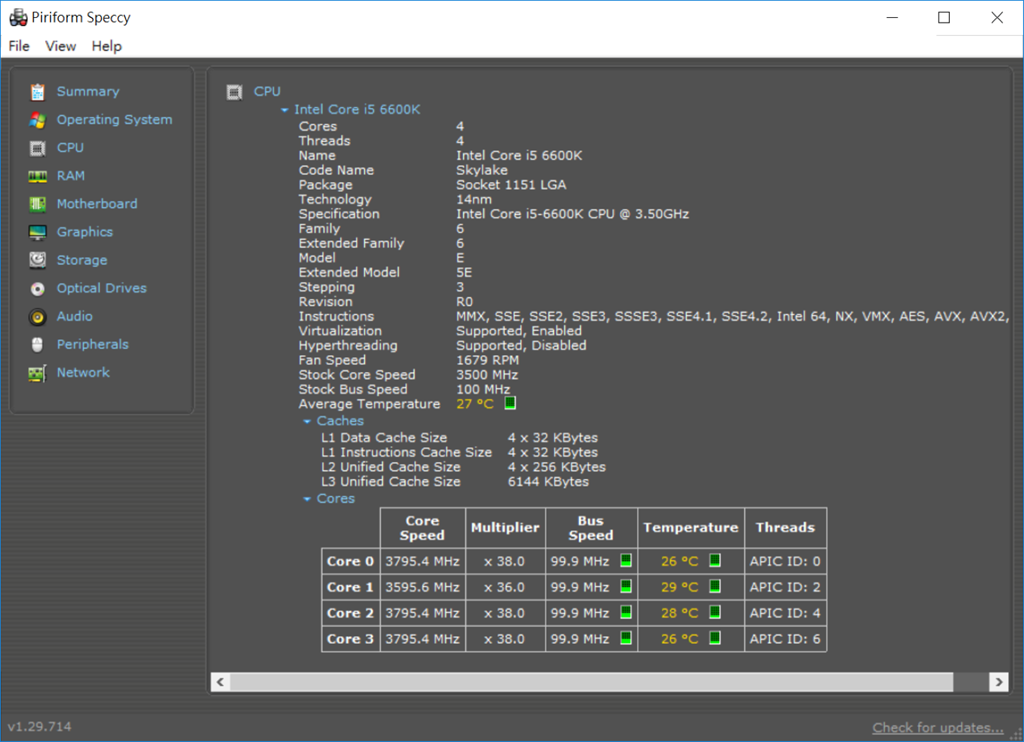Click the horizontal scrollbar right arrow
1024x742 pixels.
click(x=997, y=681)
